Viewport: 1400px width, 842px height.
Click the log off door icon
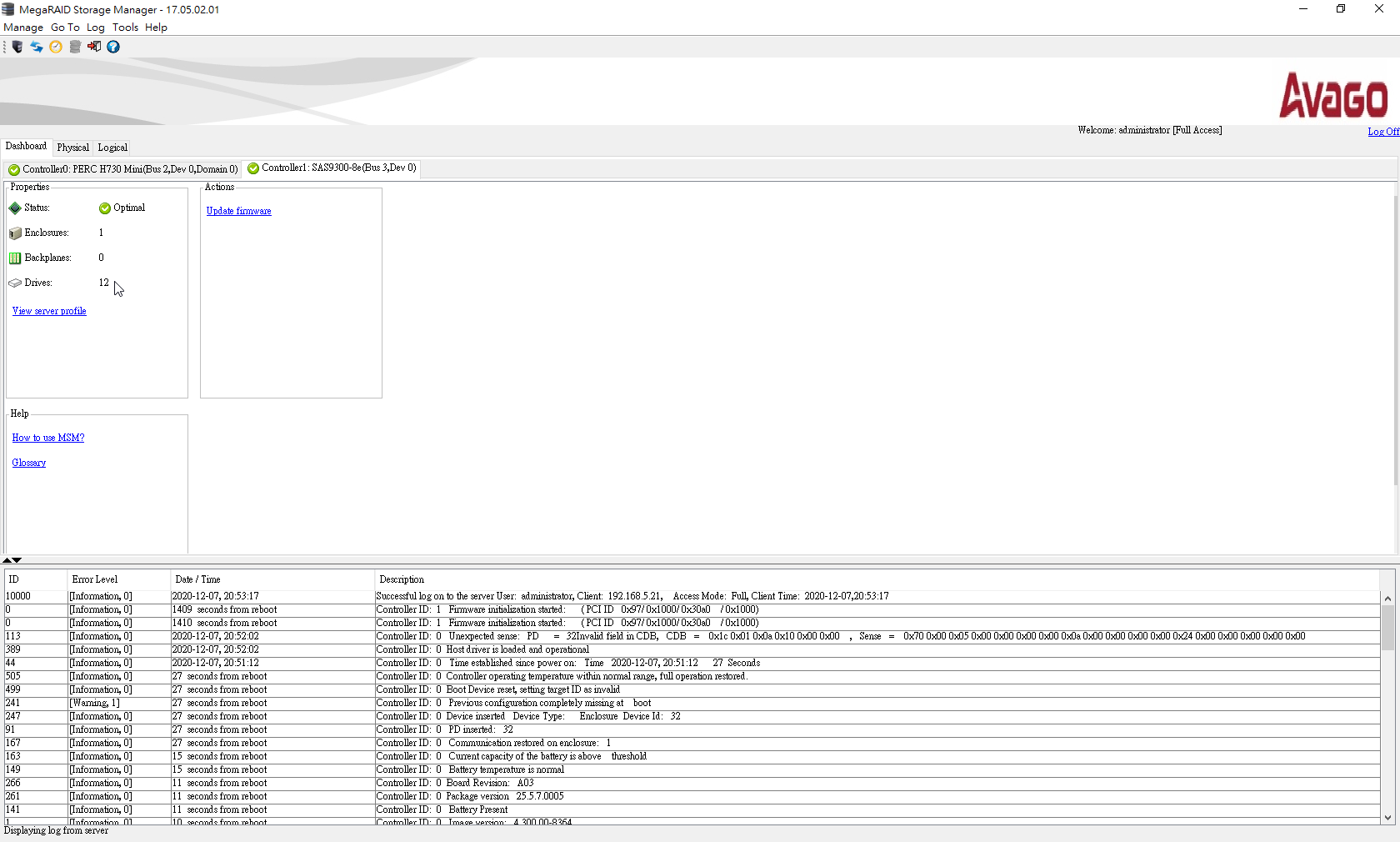tap(94, 47)
